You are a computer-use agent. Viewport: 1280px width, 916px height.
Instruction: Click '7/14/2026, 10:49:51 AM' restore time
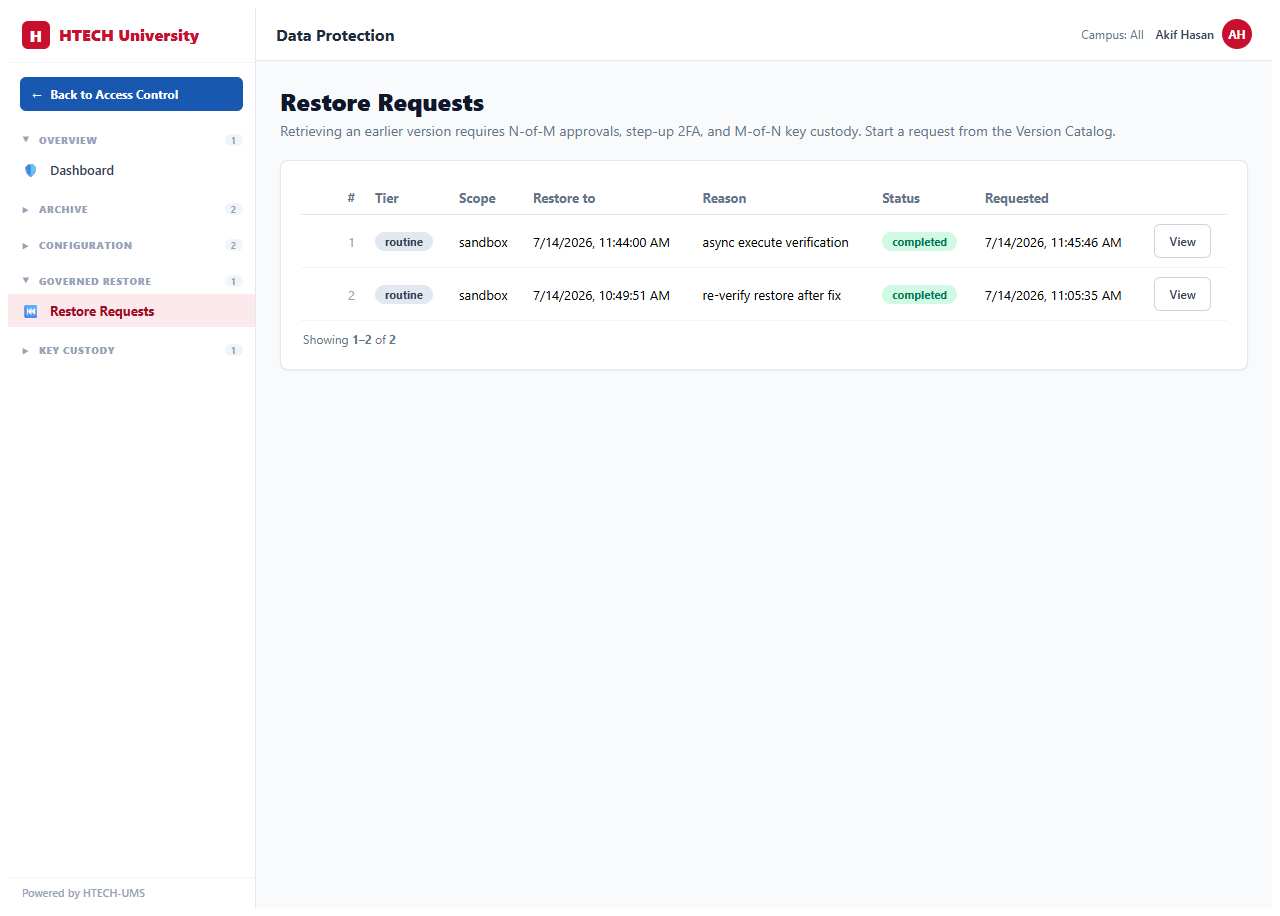pos(601,296)
